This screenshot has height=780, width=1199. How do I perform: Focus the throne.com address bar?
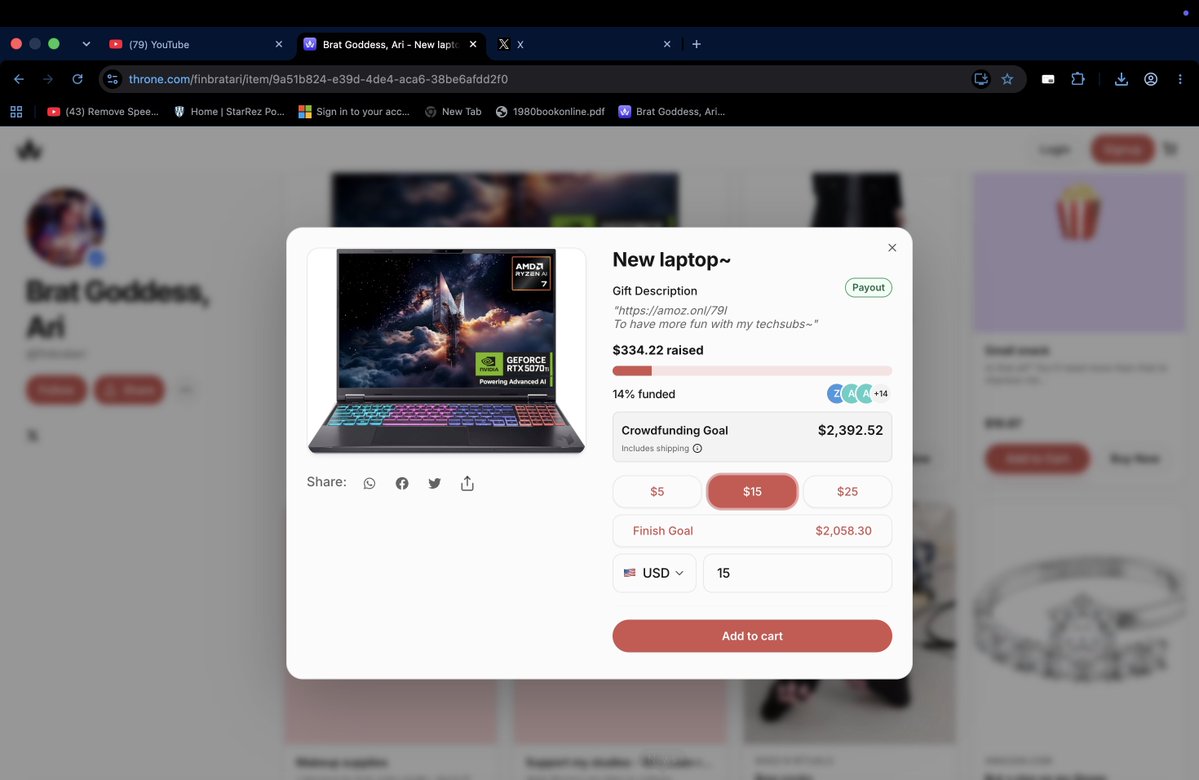point(535,79)
